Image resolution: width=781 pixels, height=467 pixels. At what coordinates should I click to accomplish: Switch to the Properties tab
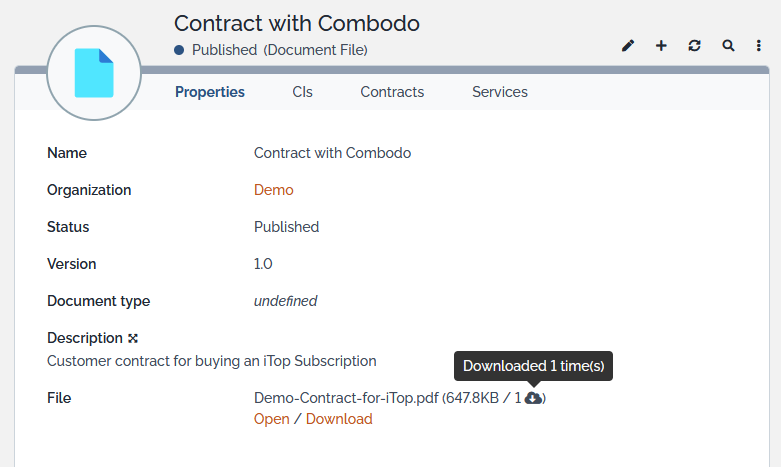pos(210,92)
